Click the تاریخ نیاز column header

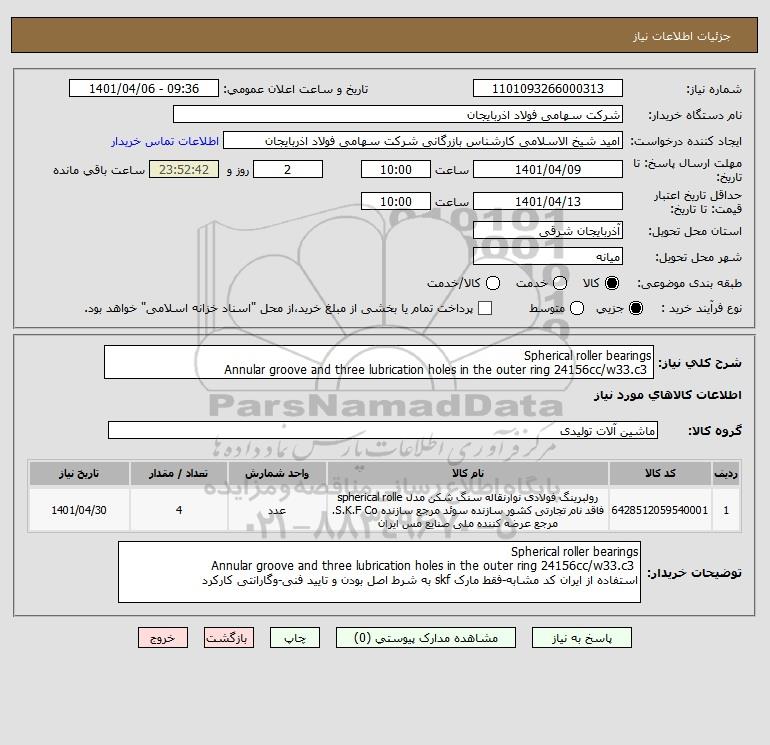tap(79, 473)
